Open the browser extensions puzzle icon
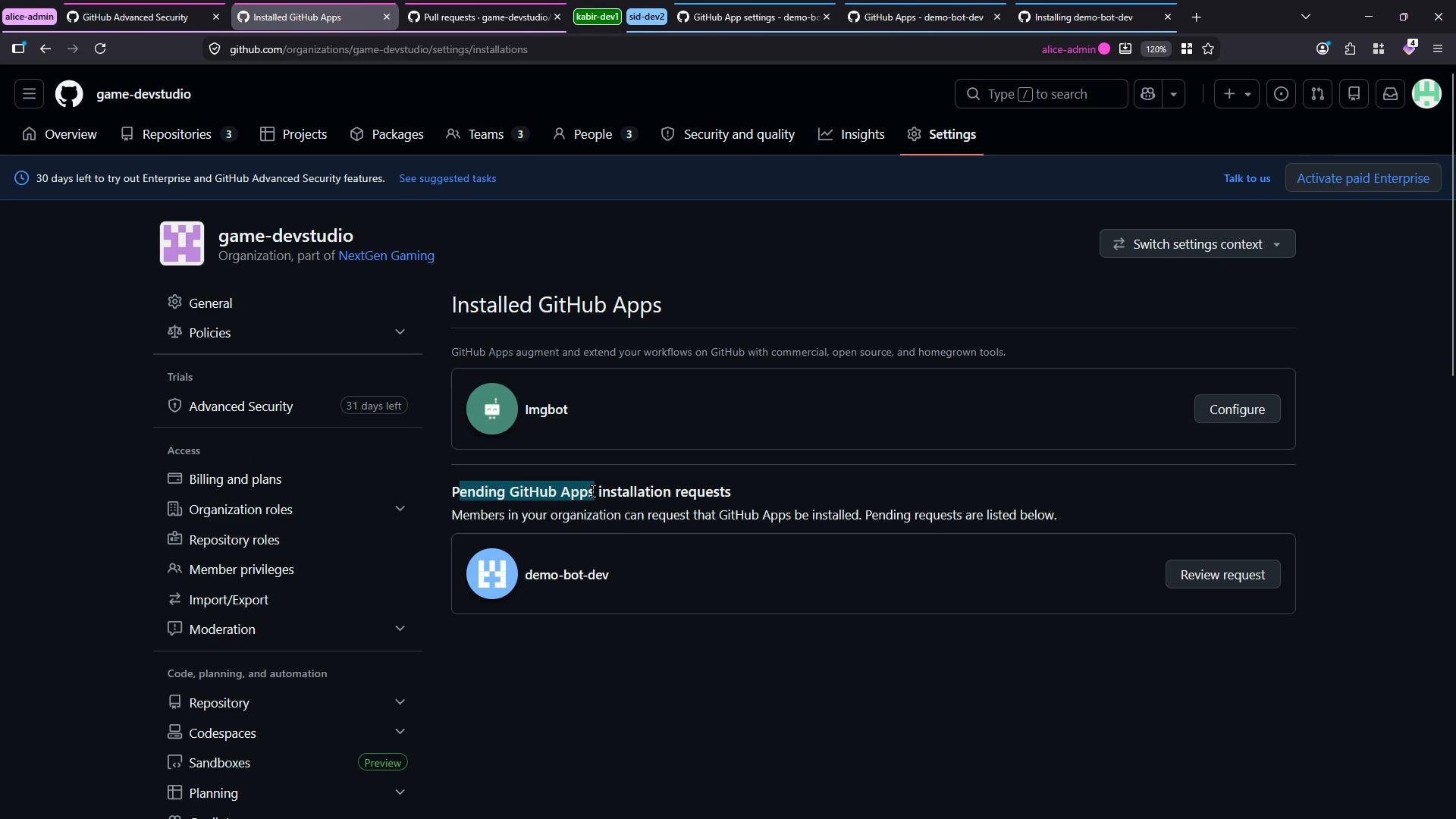The height and width of the screenshot is (819, 1456). (1351, 49)
